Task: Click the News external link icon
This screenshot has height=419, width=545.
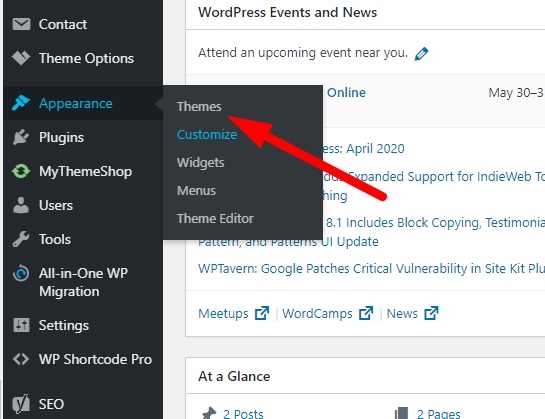Action: [x=431, y=313]
